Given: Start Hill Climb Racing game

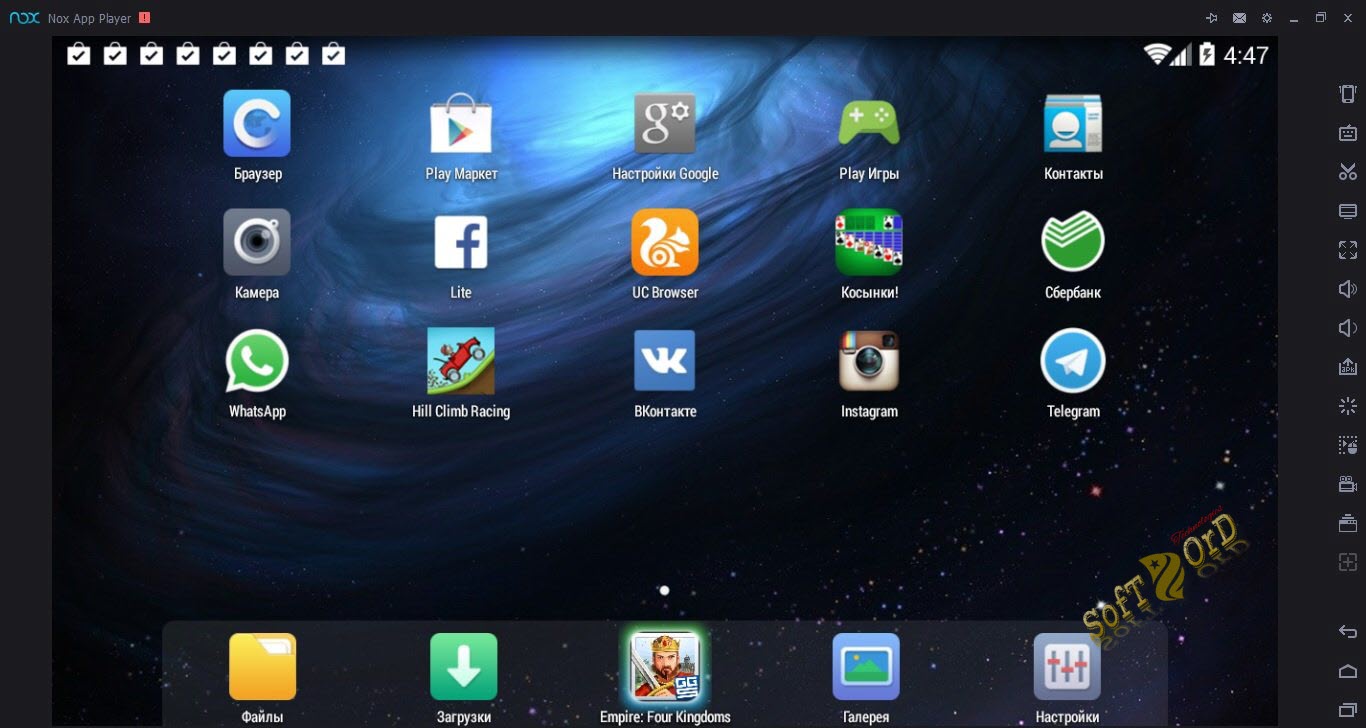Looking at the screenshot, I should click(461, 361).
